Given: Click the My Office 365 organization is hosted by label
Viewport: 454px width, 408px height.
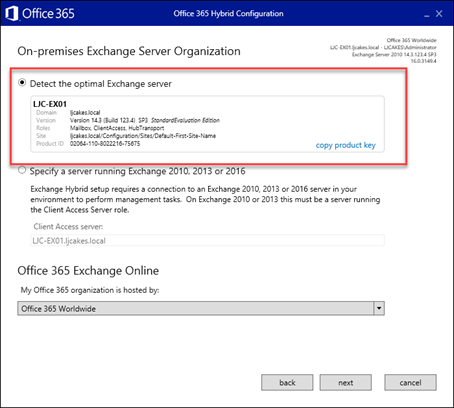Looking at the screenshot, I should click(90, 290).
